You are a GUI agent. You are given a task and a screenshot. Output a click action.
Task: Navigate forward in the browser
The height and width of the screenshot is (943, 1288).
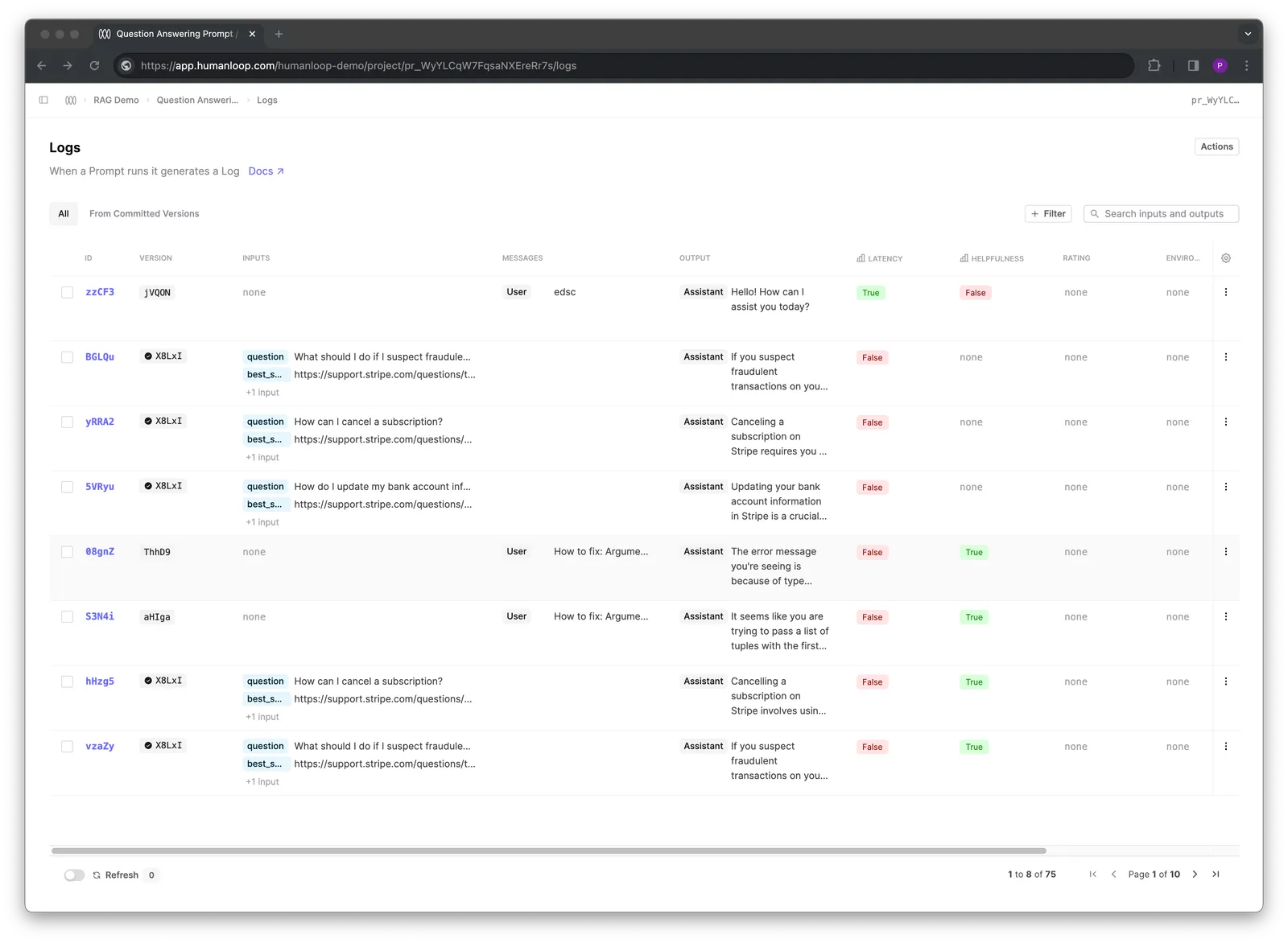pyautogui.click(x=68, y=66)
